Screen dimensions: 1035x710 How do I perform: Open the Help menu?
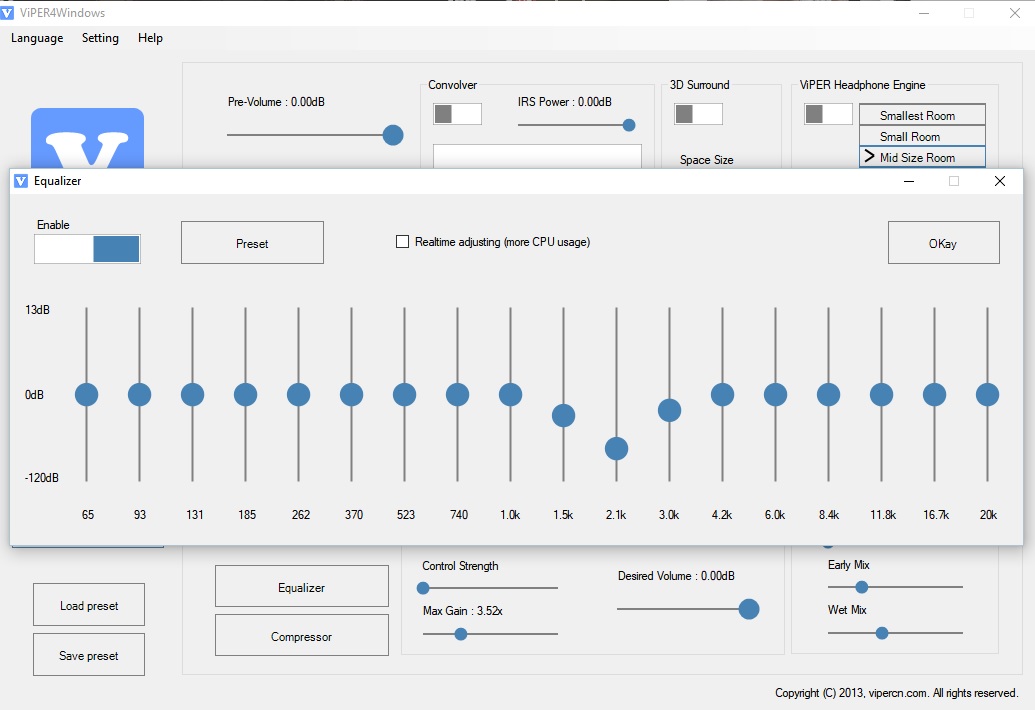(x=150, y=38)
